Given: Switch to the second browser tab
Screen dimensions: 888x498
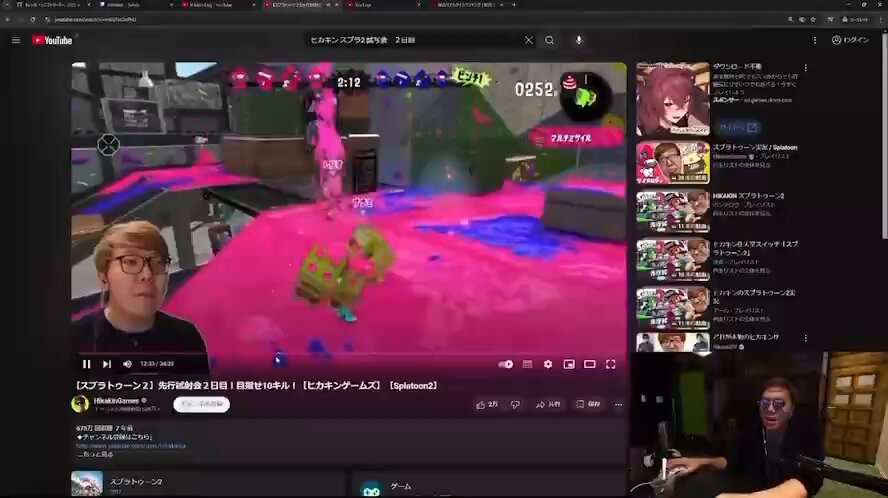Looking at the screenshot, I should (x=136, y=5).
